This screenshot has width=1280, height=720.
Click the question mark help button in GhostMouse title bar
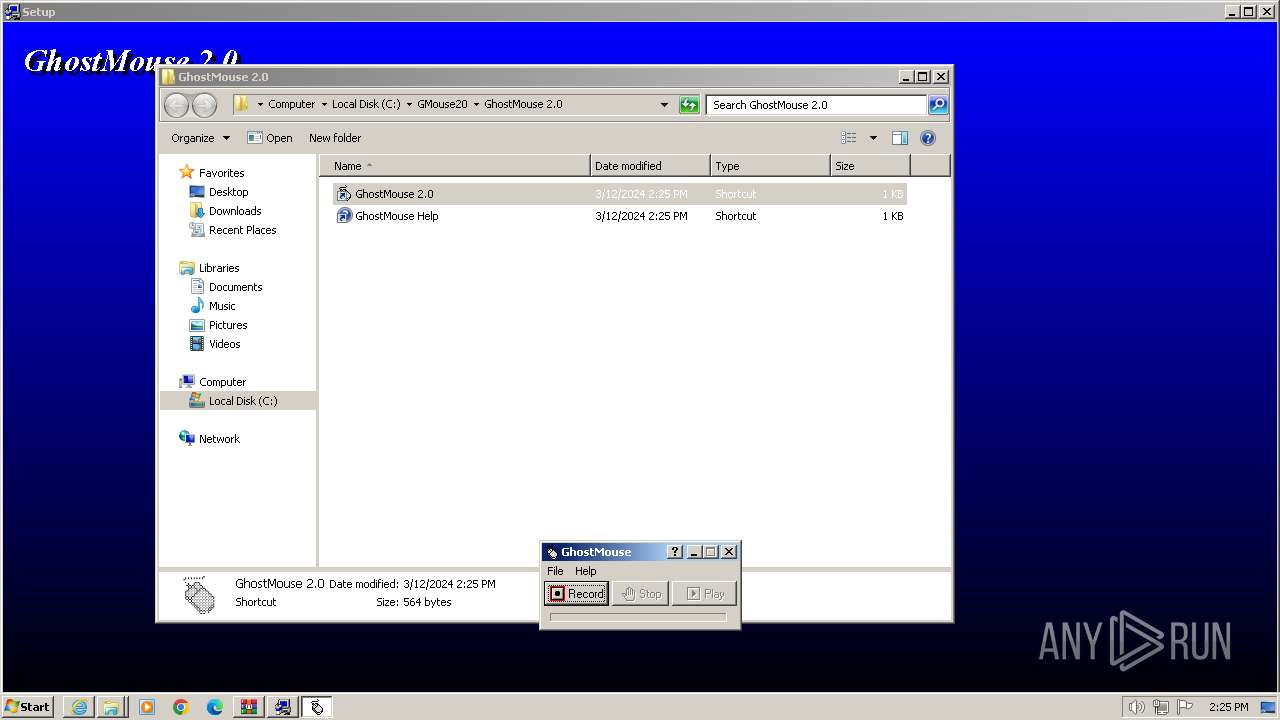point(674,552)
